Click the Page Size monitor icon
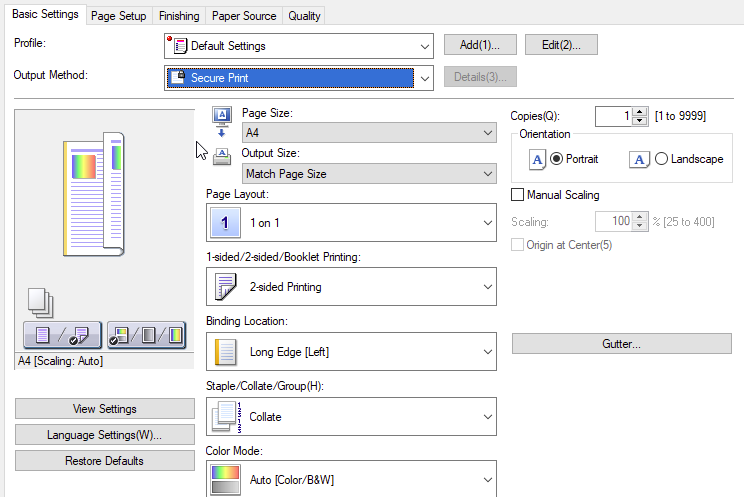Viewport: 744px width, 497px height. click(x=222, y=122)
